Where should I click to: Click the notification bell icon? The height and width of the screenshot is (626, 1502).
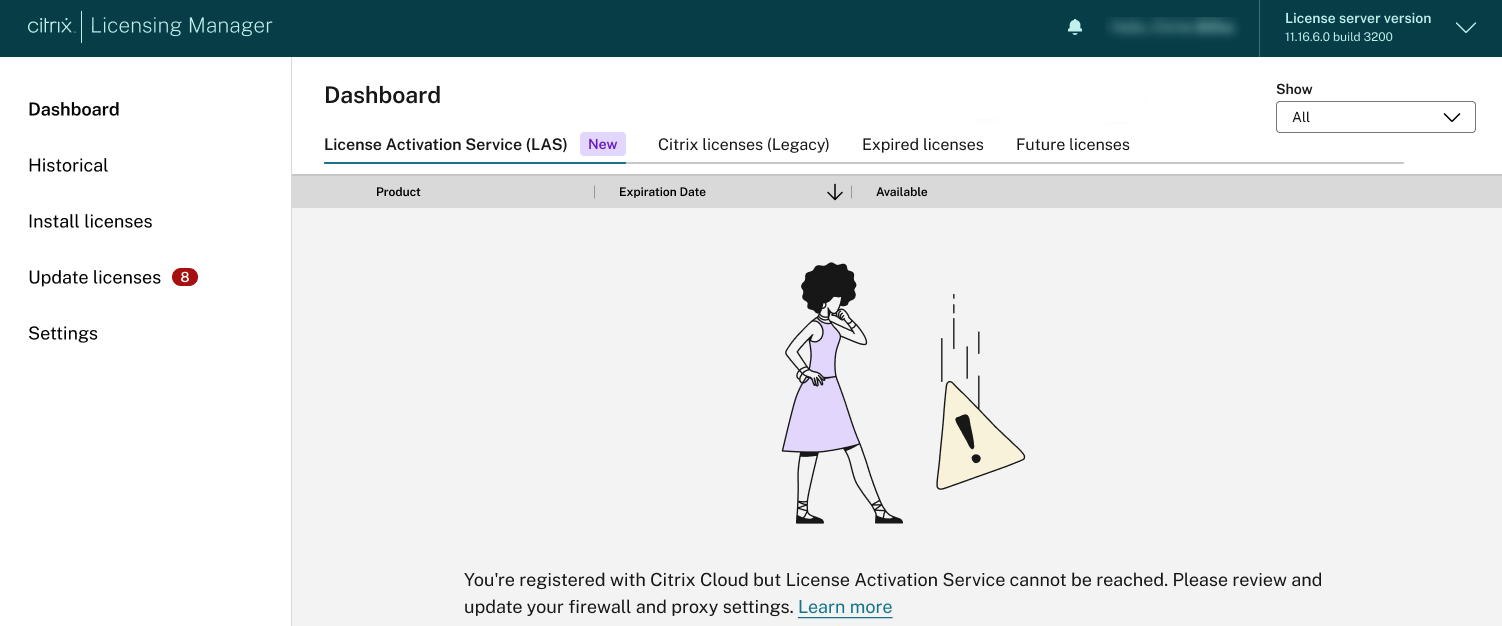1075,27
